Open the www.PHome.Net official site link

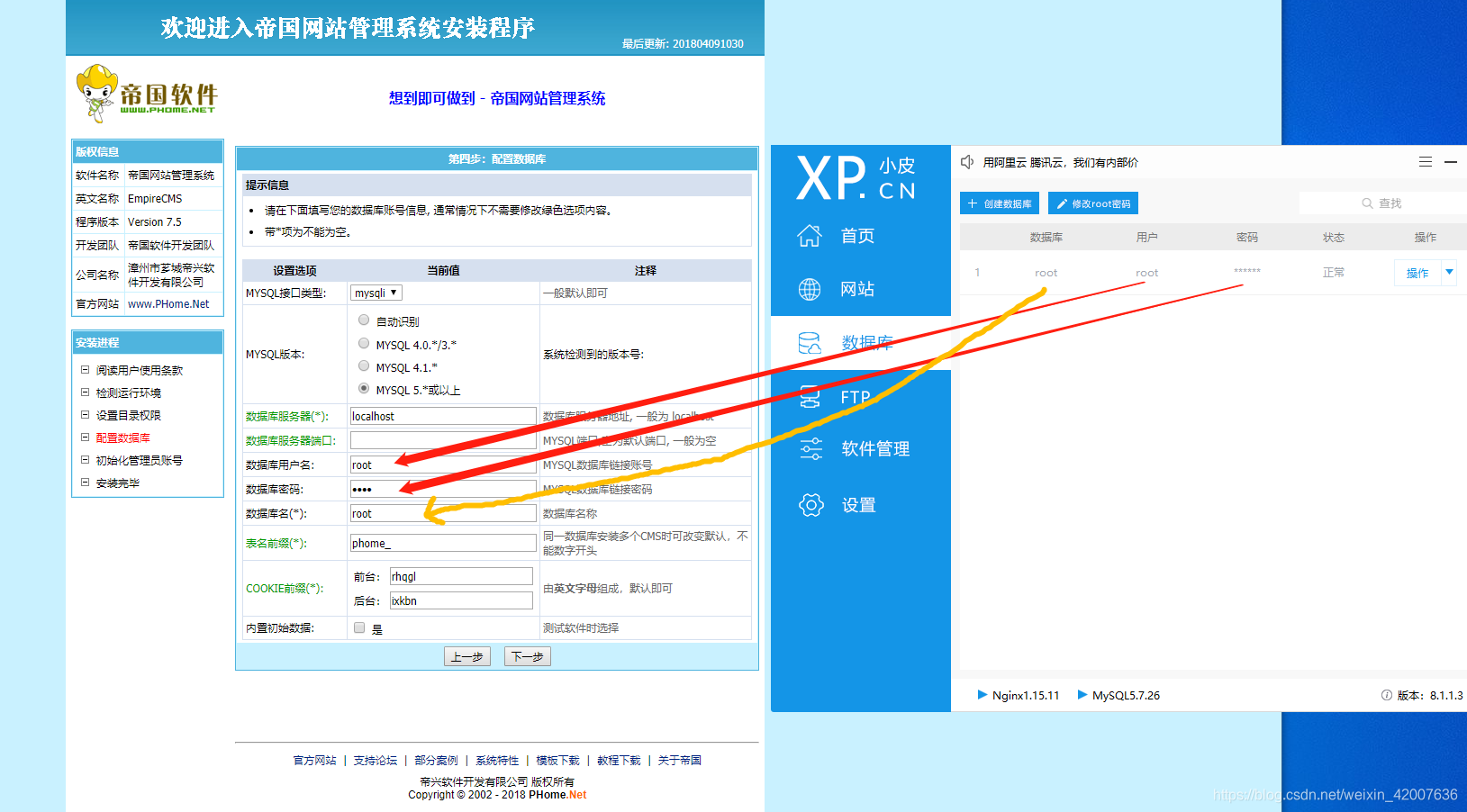tap(168, 304)
